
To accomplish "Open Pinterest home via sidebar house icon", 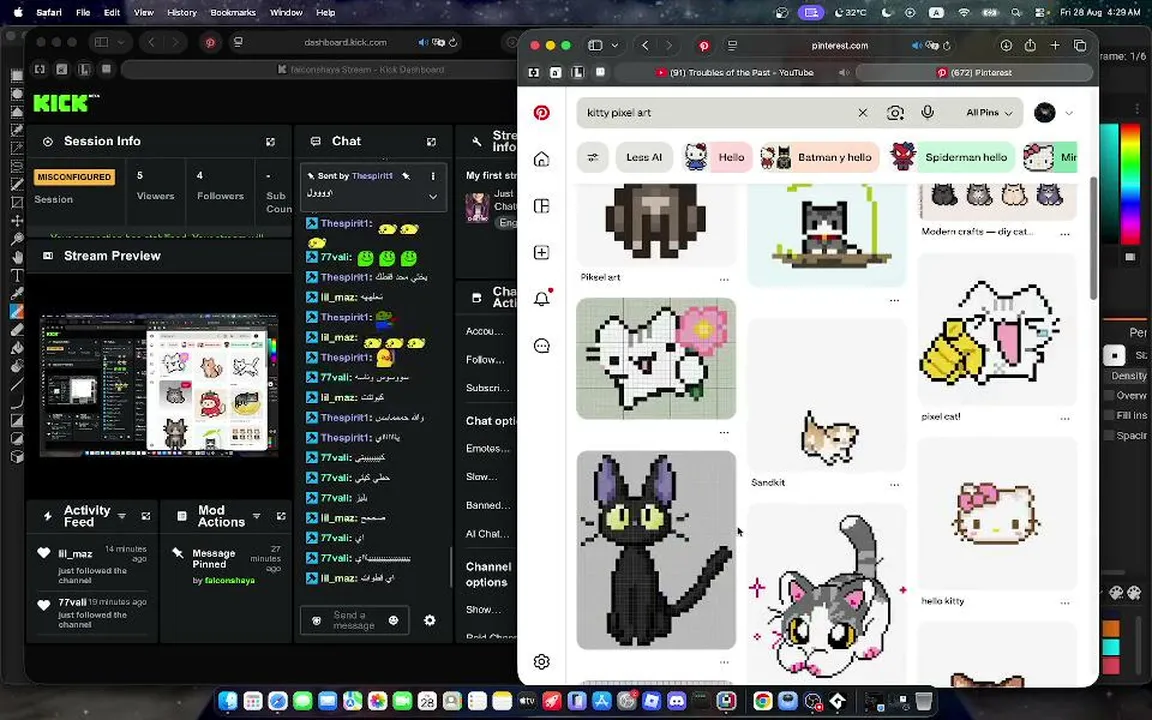I will click(x=541, y=159).
